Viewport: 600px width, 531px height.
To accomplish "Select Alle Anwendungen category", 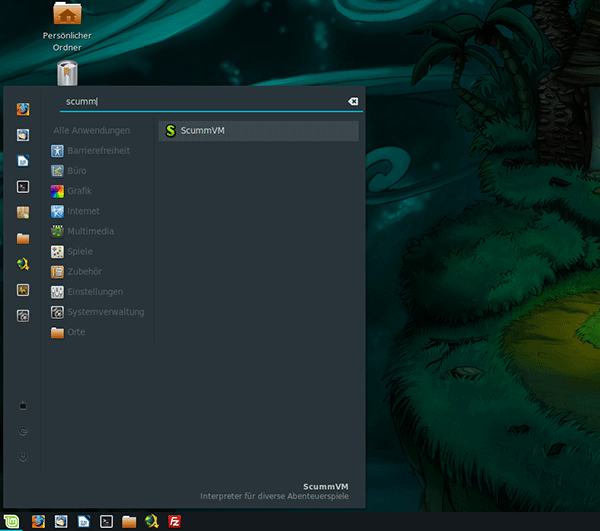I will point(92,131).
